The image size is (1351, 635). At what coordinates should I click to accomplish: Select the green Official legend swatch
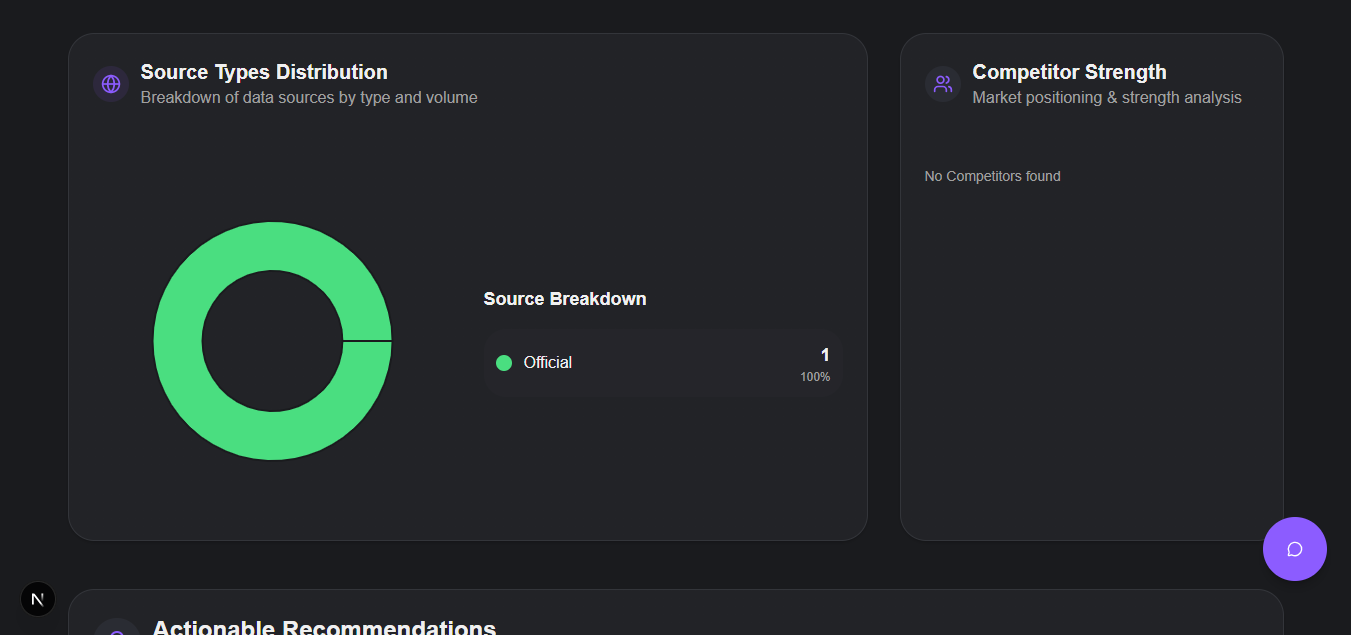pos(504,363)
